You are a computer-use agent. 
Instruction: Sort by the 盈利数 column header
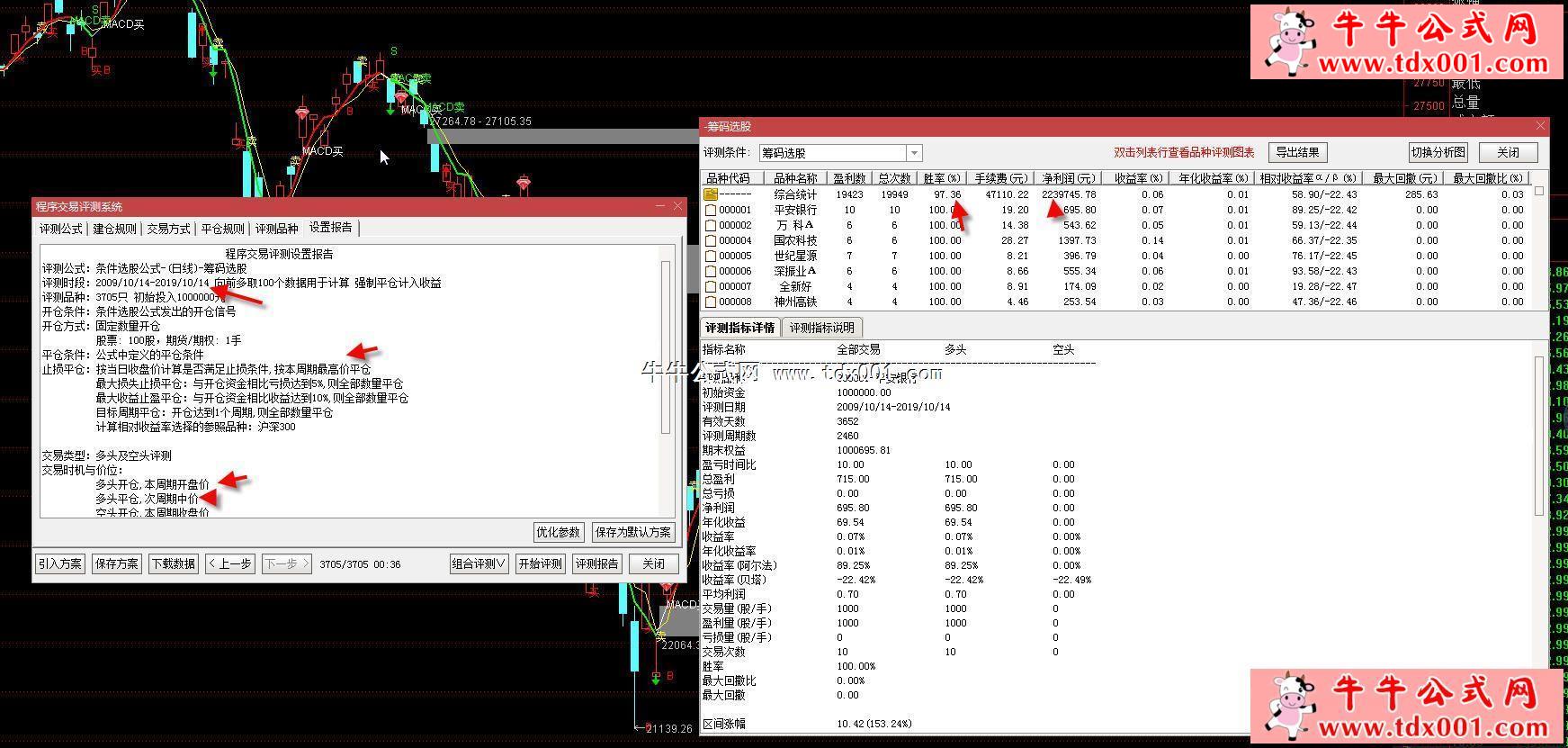849,178
